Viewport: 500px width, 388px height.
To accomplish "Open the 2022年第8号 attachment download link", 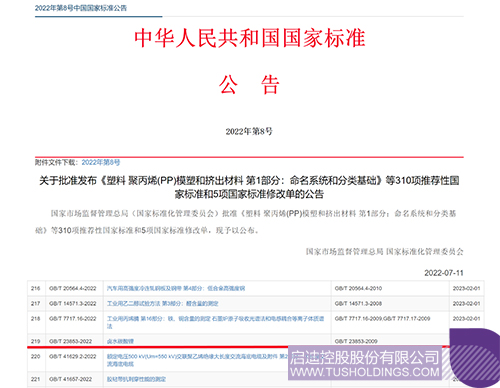I will [x=101, y=162].
